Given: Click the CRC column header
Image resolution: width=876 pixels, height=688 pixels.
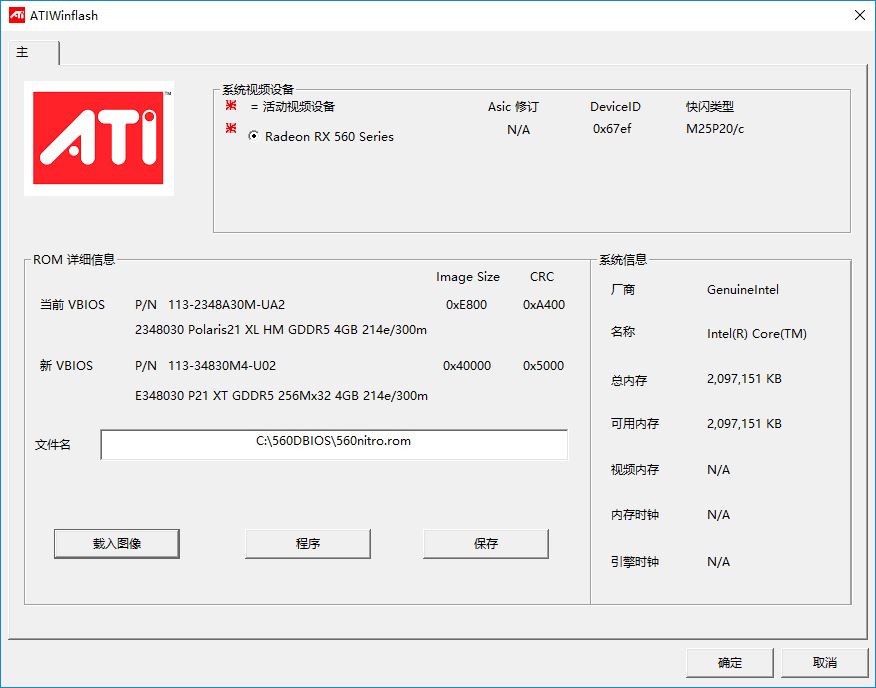Looking at the screenshot, I should tap(542, 277).
